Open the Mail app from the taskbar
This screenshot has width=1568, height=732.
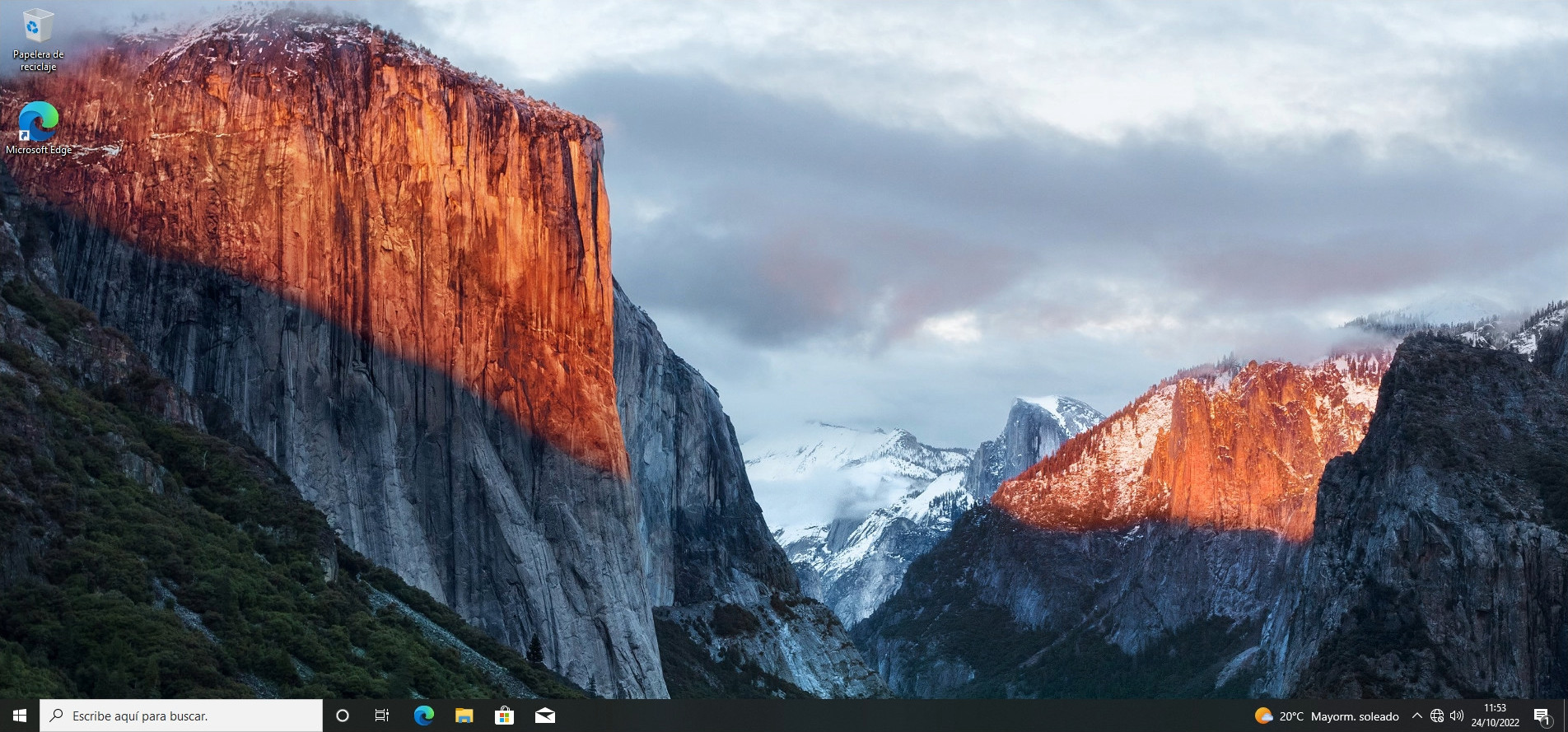[545, 716]
